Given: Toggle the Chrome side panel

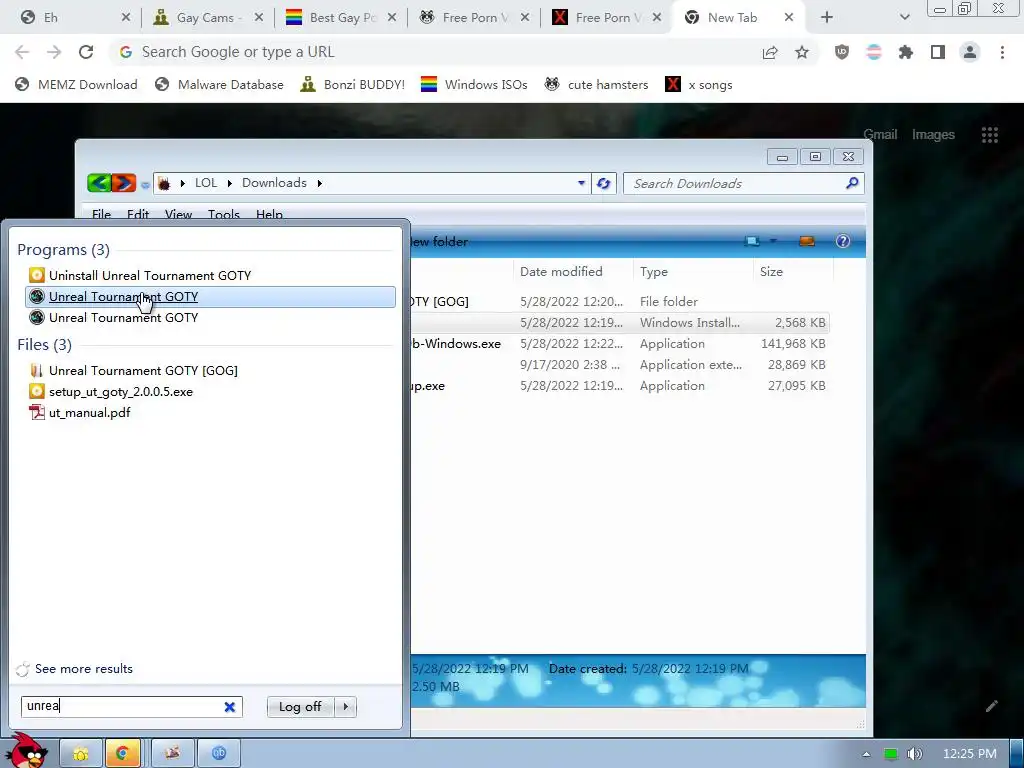Looking at the screenshot, I should pyautogui.click(x=938, y=52).
